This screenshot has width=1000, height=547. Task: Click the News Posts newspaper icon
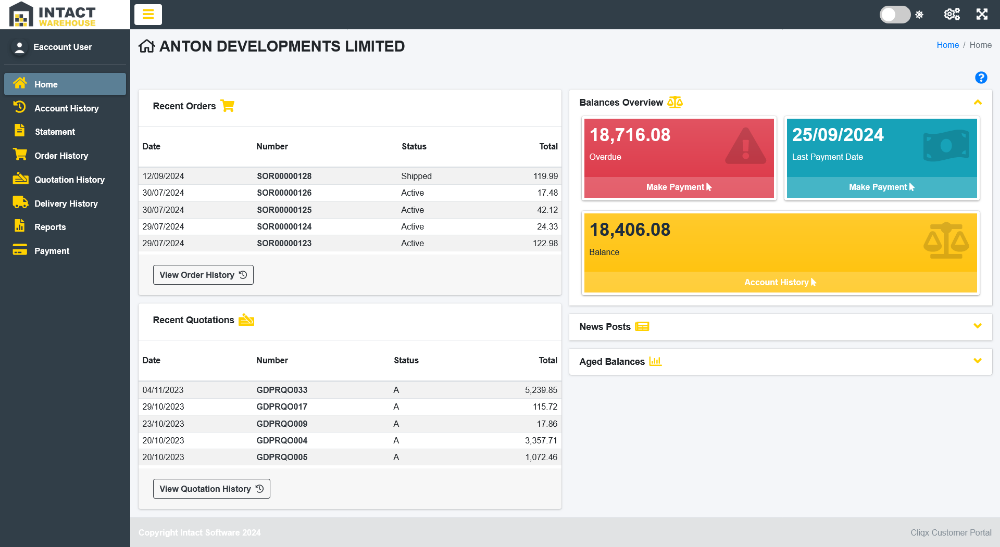tap(642, 326)
